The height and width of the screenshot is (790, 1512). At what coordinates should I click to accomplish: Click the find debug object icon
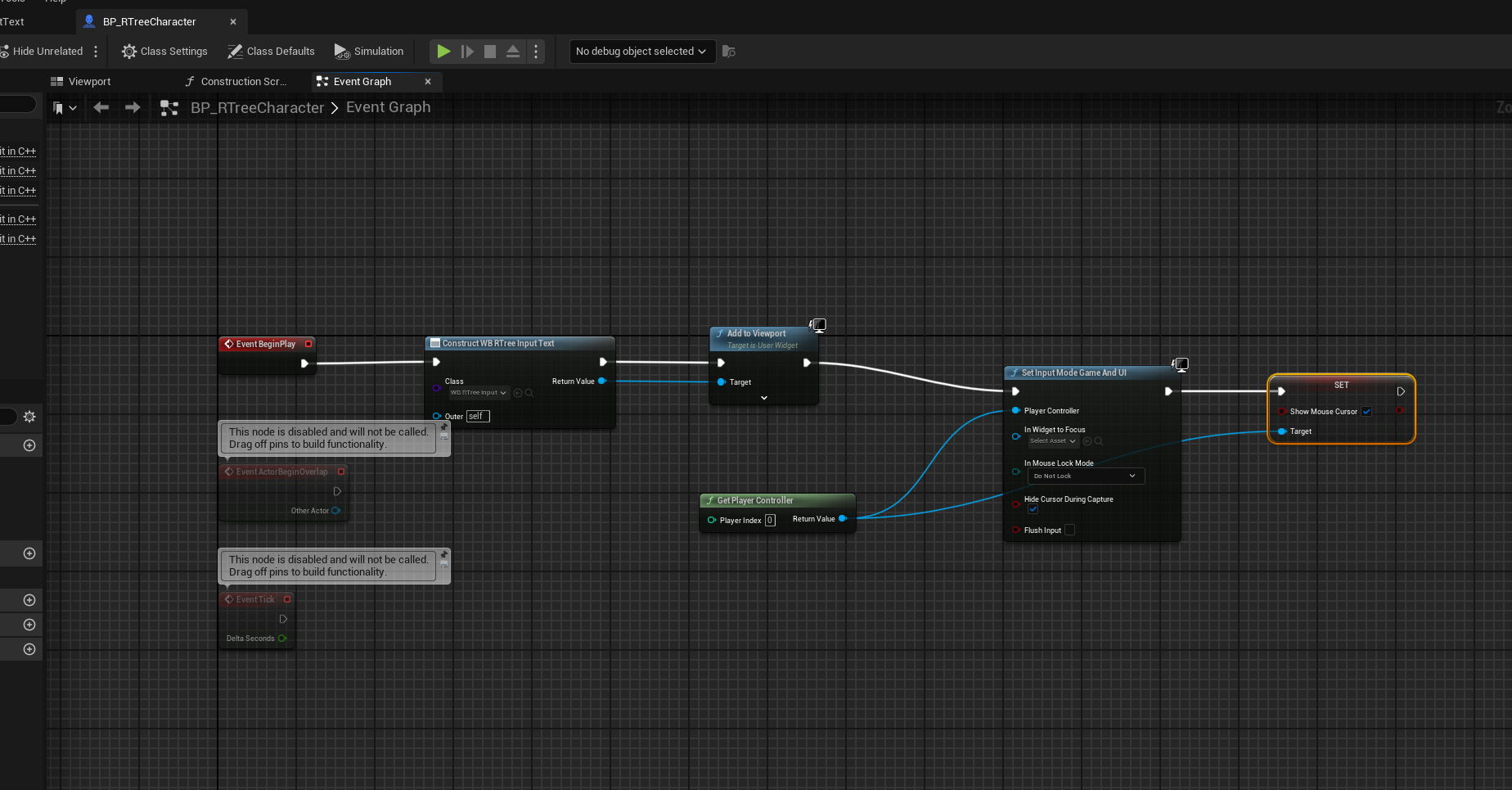pyautogui.click(x=729, y=52)
